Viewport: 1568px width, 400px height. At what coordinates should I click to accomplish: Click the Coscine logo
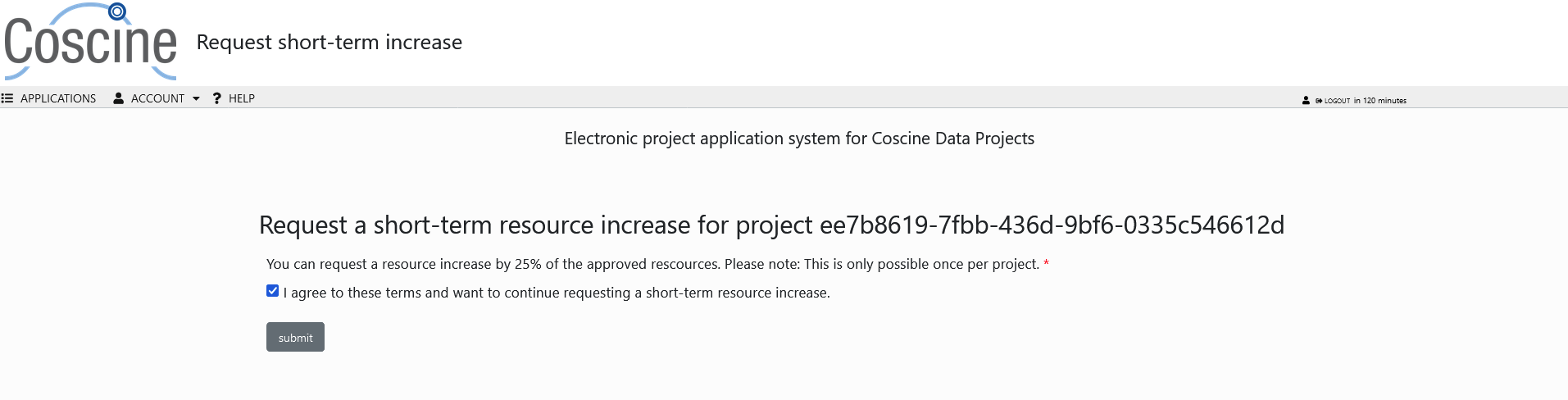[x=90, y=43]
